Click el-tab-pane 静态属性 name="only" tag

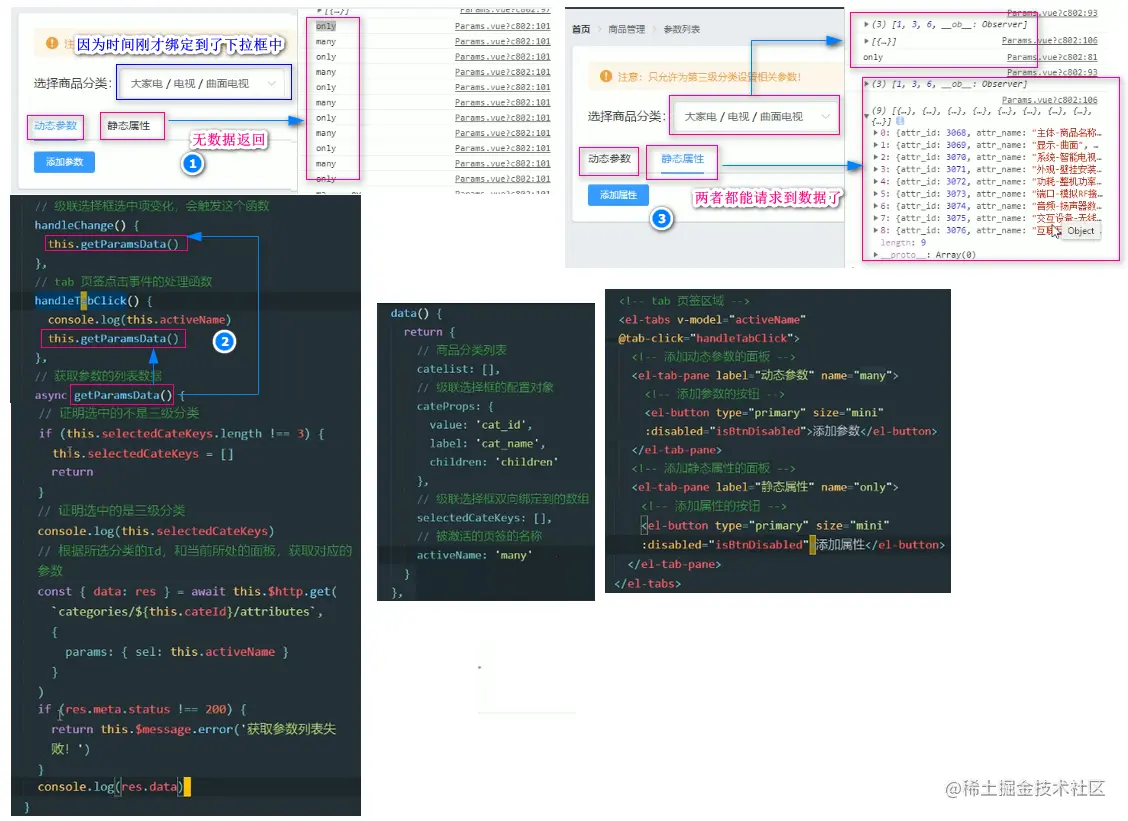pos(765,487)
